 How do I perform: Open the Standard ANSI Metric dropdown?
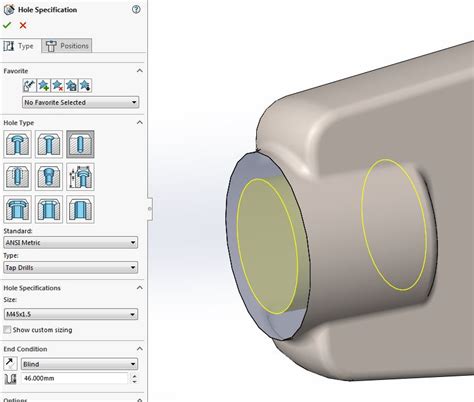coord(70,242)
